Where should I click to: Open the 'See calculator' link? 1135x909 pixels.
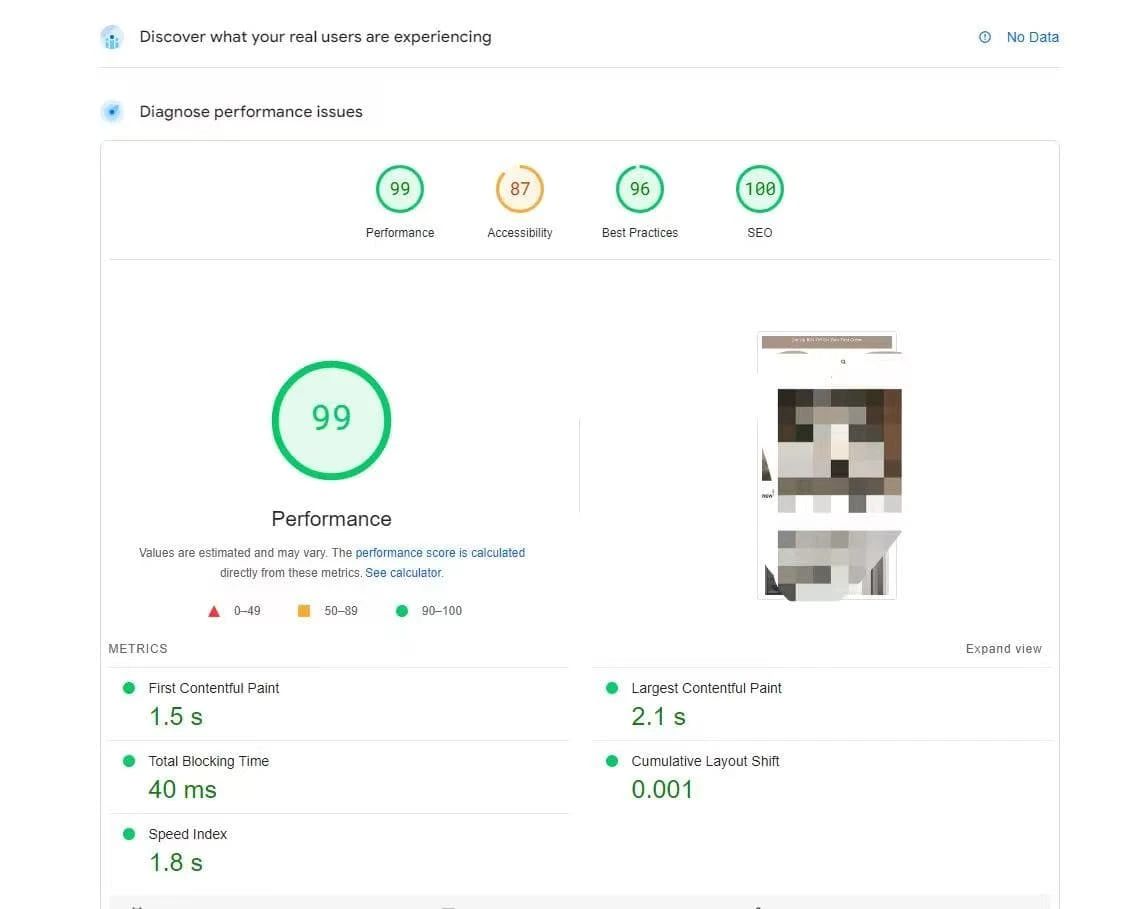pyautogui.click(x=402, y=573)
